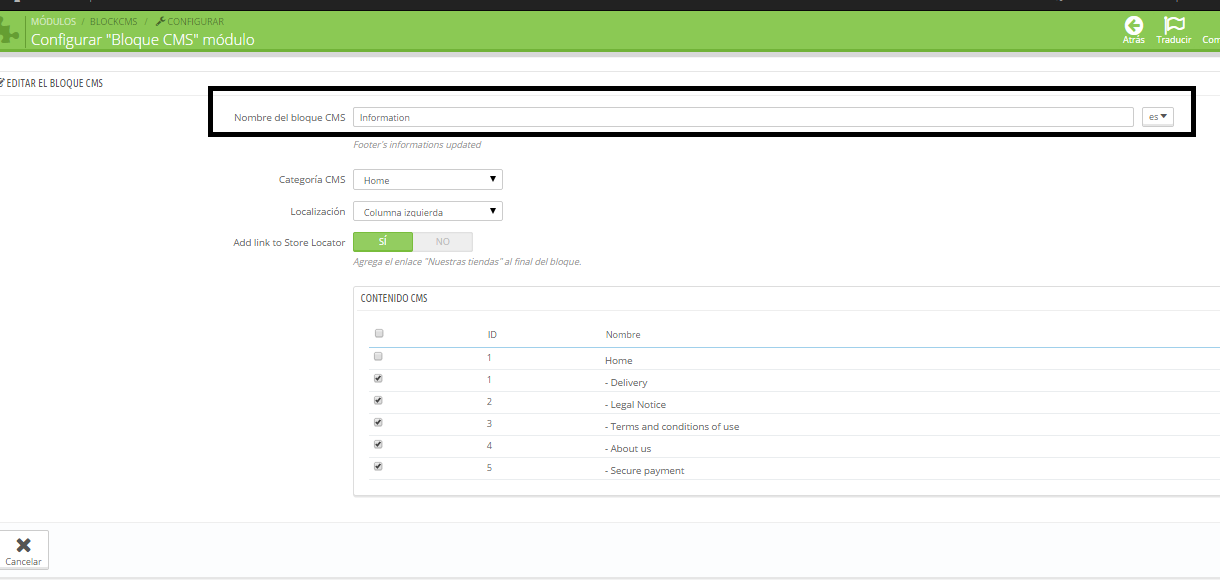Viewport: 1220px width, 586px height.
Task: Click the About us entry name
Action: (x=630, y=449)
